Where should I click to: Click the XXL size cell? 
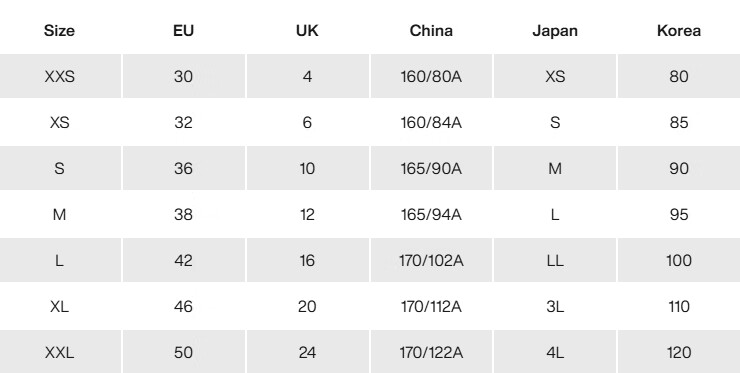[x=60, y=352]
